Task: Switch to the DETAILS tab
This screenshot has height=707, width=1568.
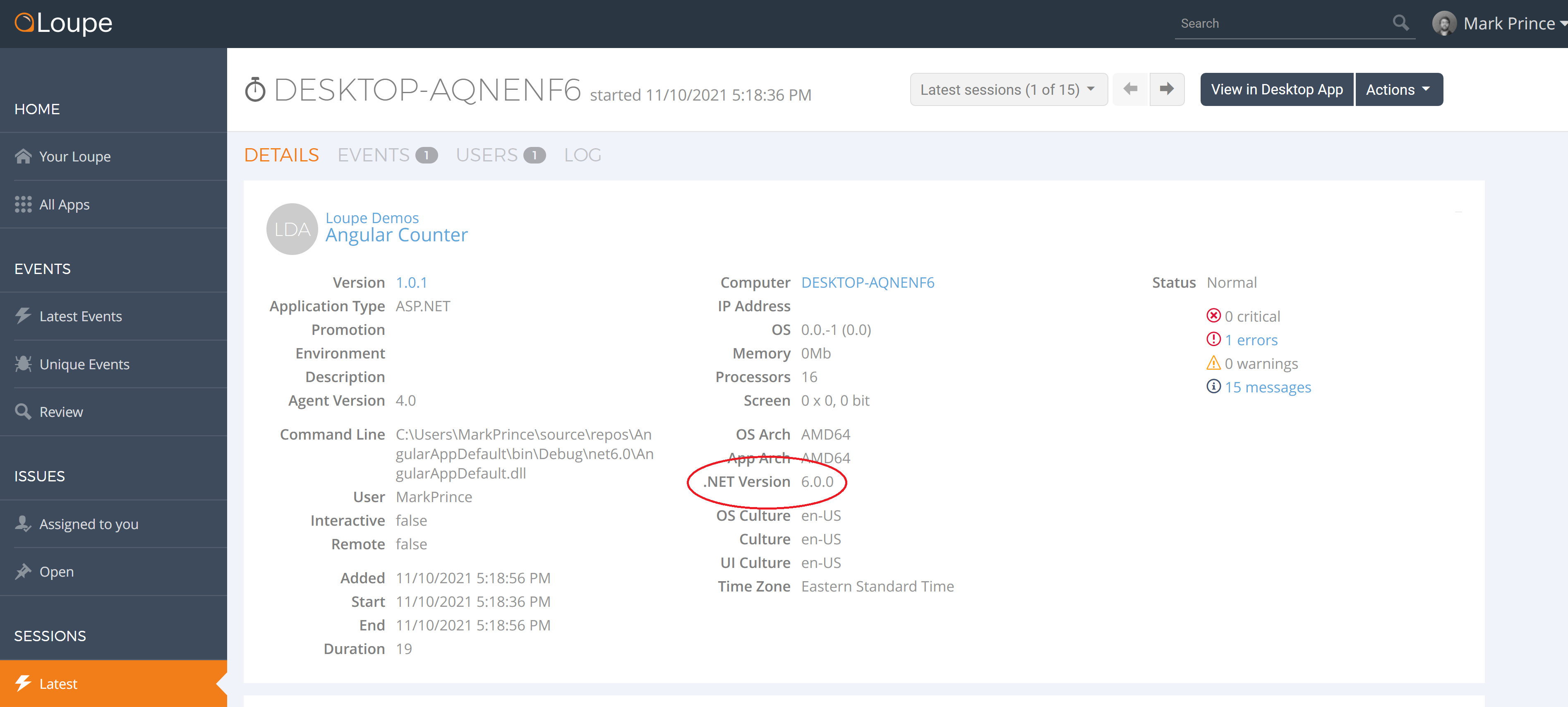Action: [x=281, y=155]
